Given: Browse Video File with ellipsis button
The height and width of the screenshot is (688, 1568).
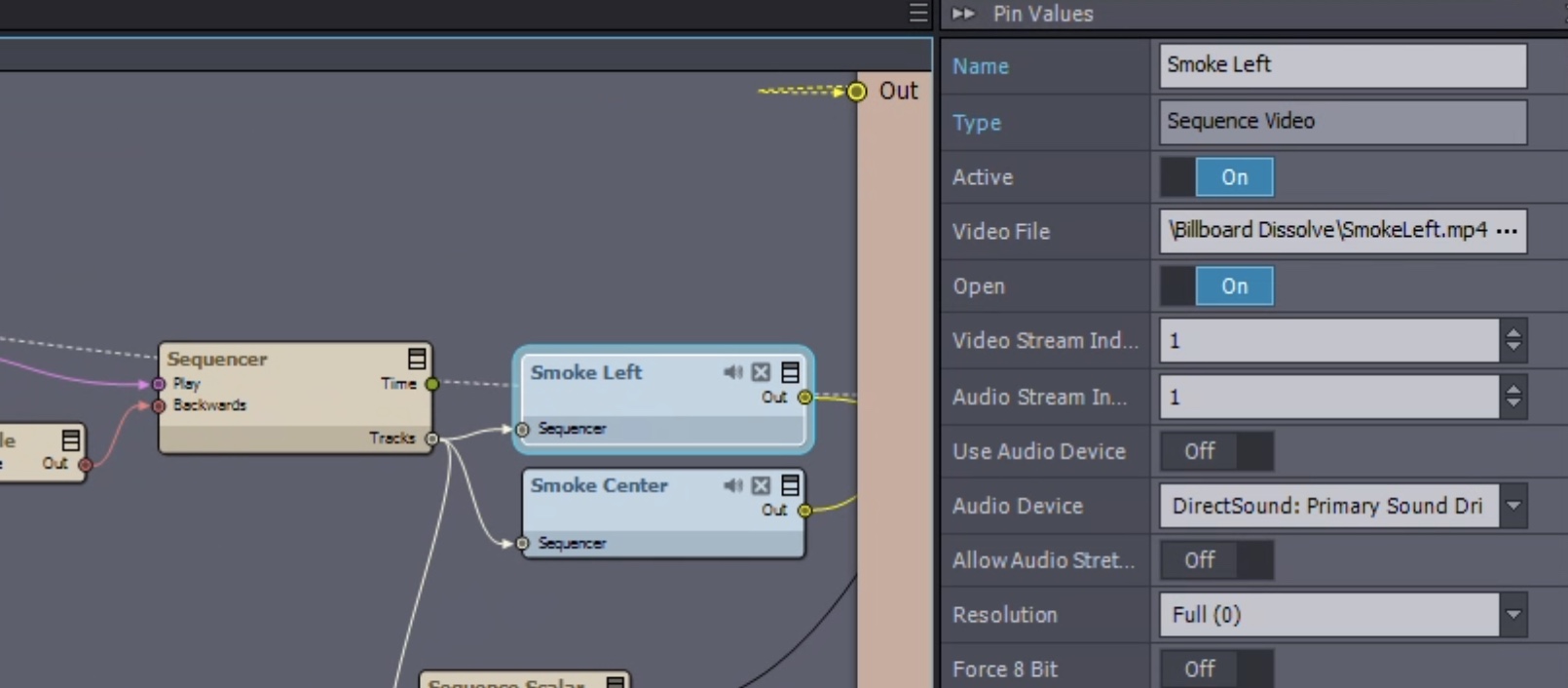Looking at the screenshot, I should point(1508,231).
